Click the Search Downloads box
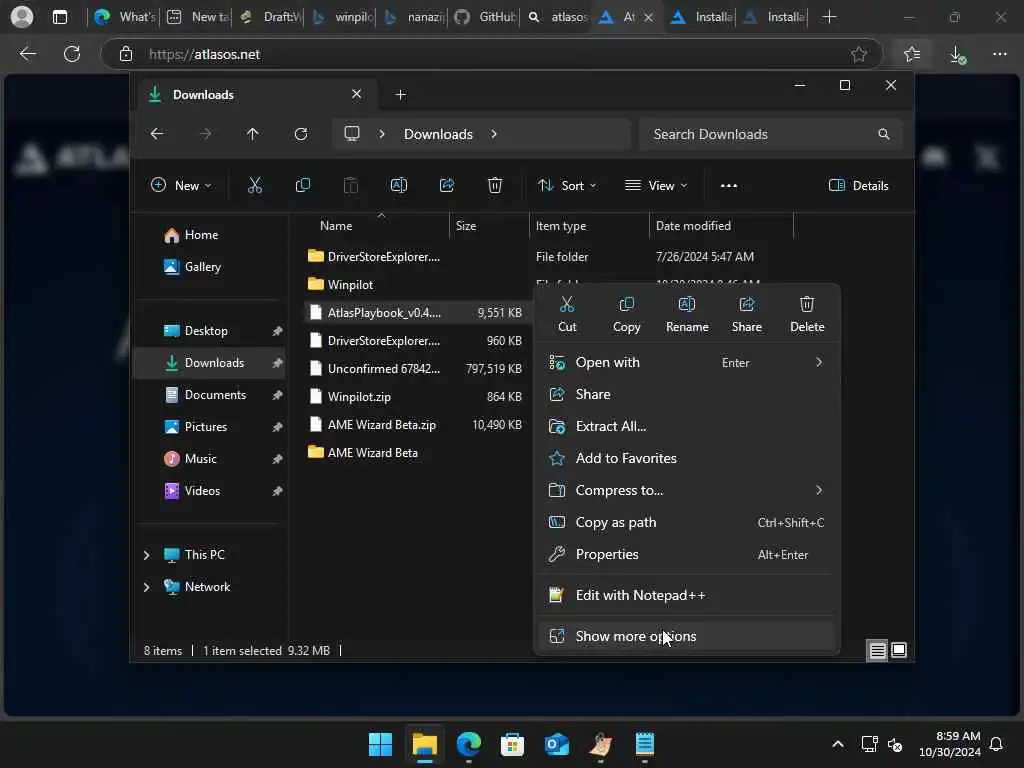The image size is (1024, 768). (x=771, y=134)
